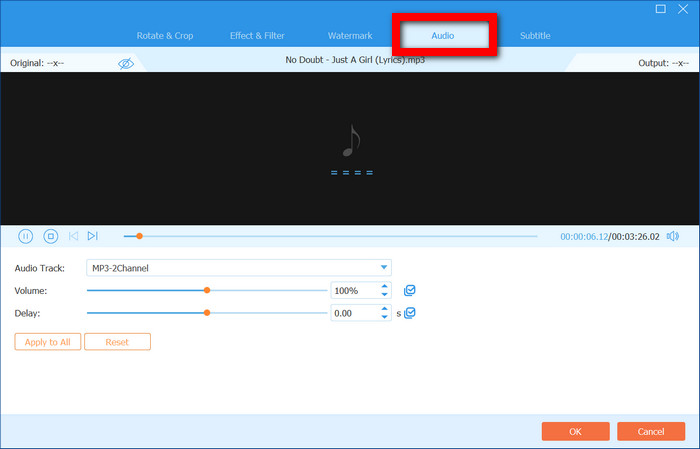Image resolution: width=700 pixels, height=449 pixels.
Task: Click the Apply to All button
Action: 47,342
